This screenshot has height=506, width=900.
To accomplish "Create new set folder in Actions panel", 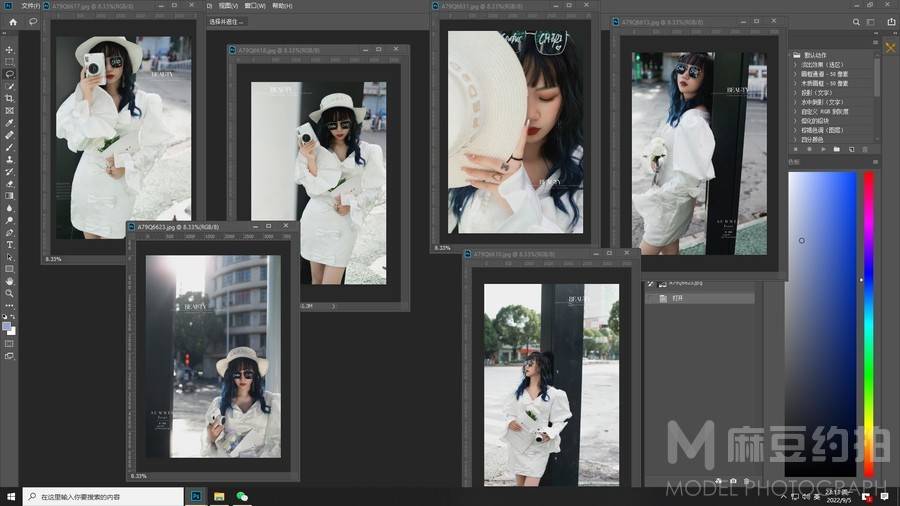I will click(x=837, y=149).
